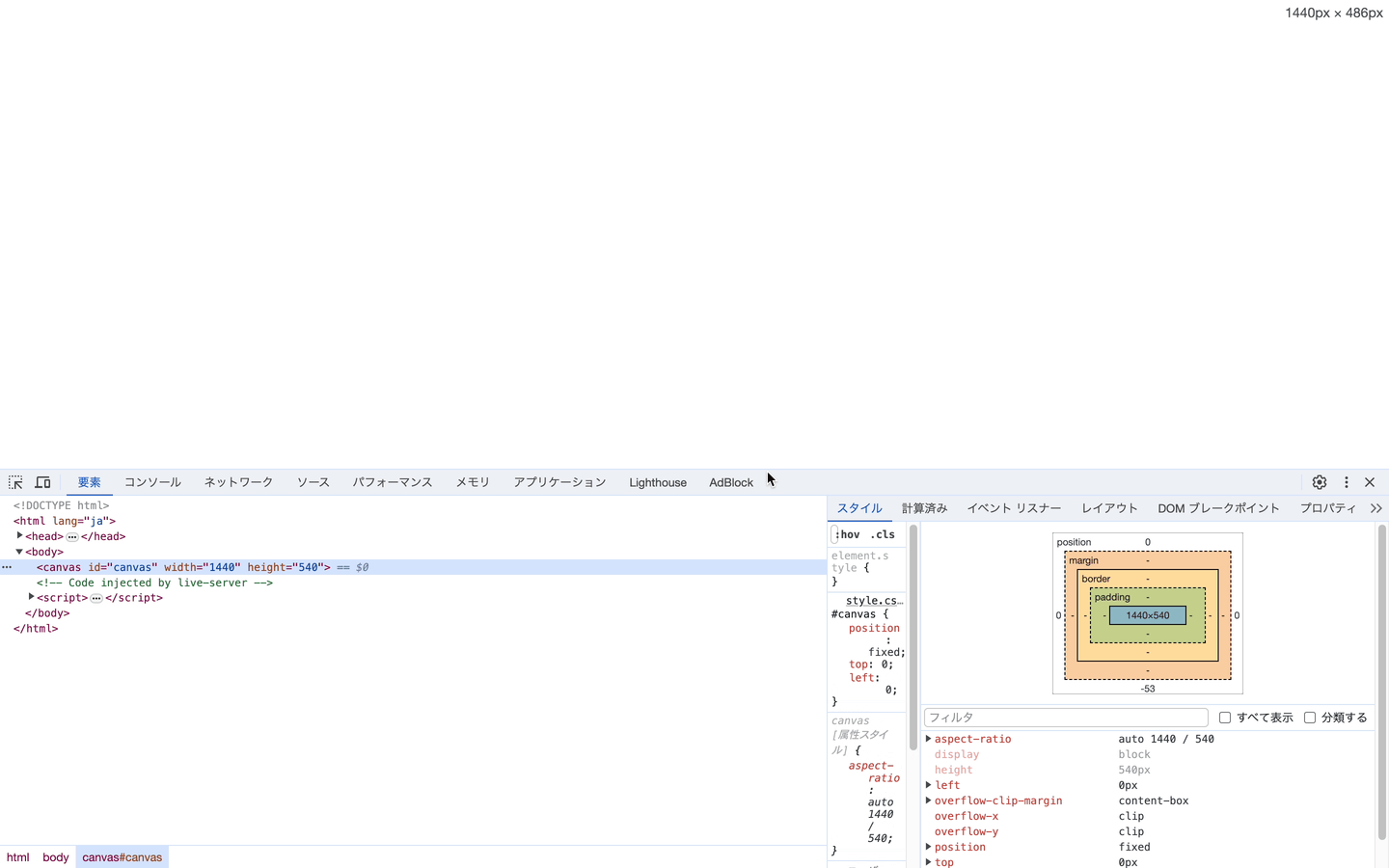Screen dimensions: 1389x868
Task: Open the AdBlock tab
Action: [x=731, y=482]
